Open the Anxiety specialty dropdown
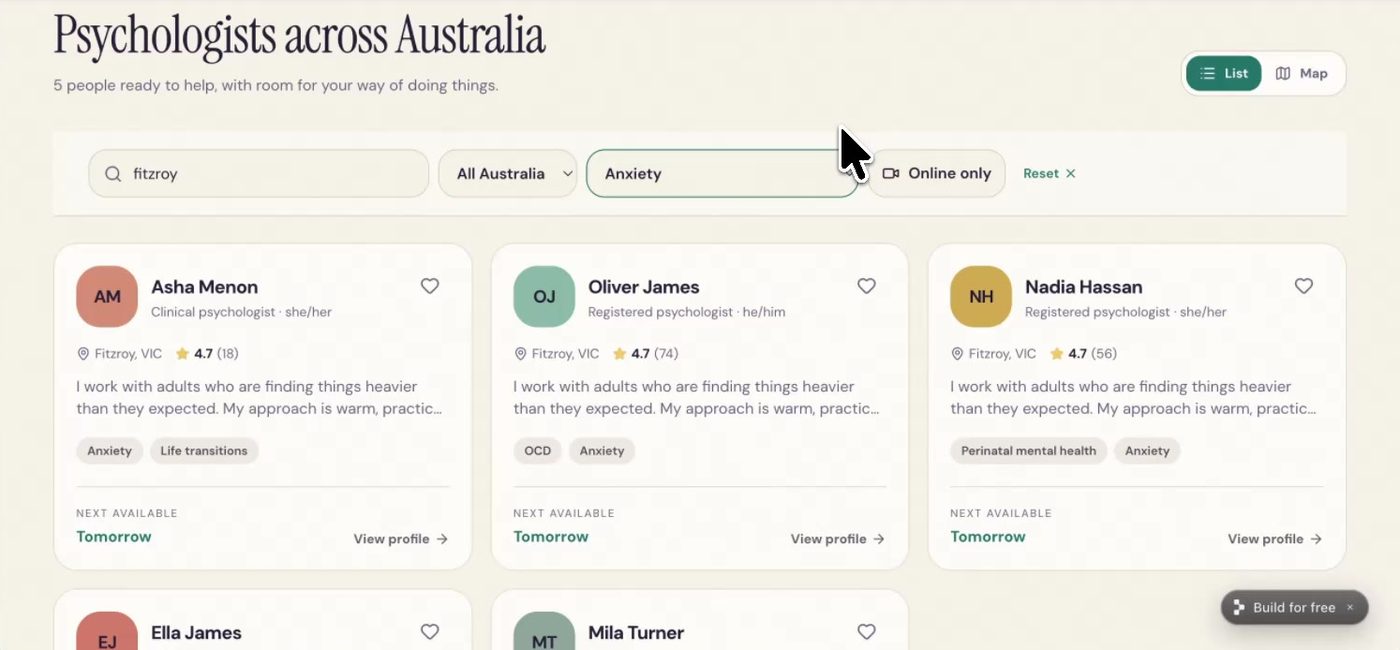This screenshot has width=1400, height=650. (722, 174)
